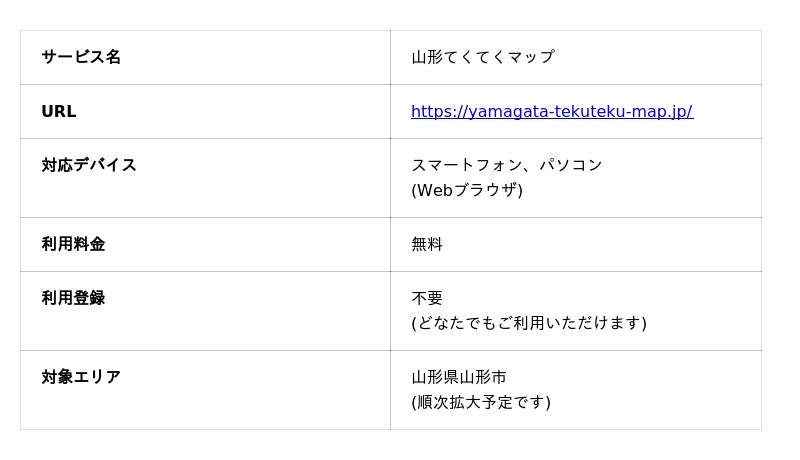Click the phrase ご利用いただけます
This screenshot has height=460, width=800.
coord(571,323)
